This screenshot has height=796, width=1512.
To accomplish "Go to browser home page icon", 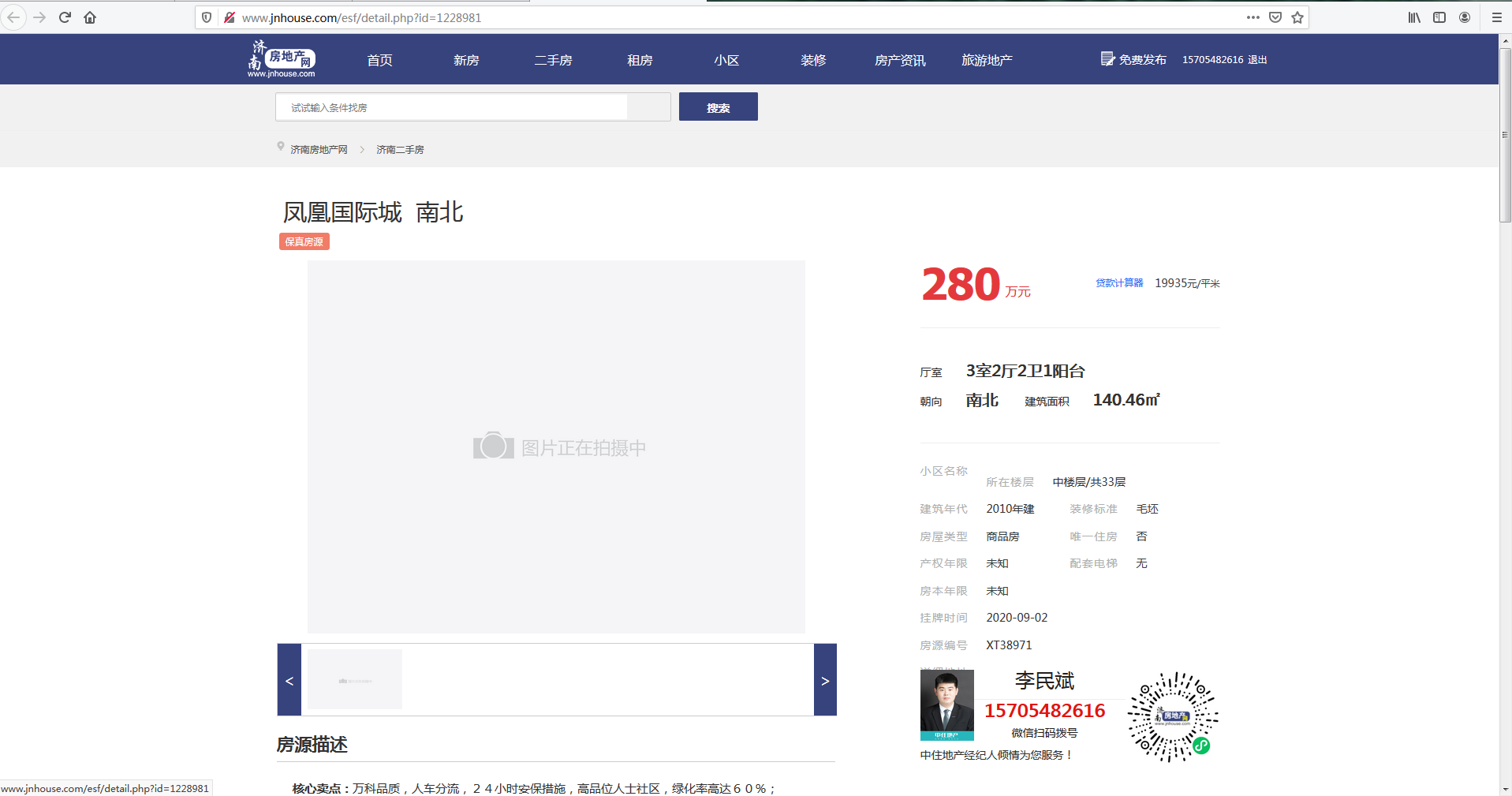I will [x=90, y=17].
